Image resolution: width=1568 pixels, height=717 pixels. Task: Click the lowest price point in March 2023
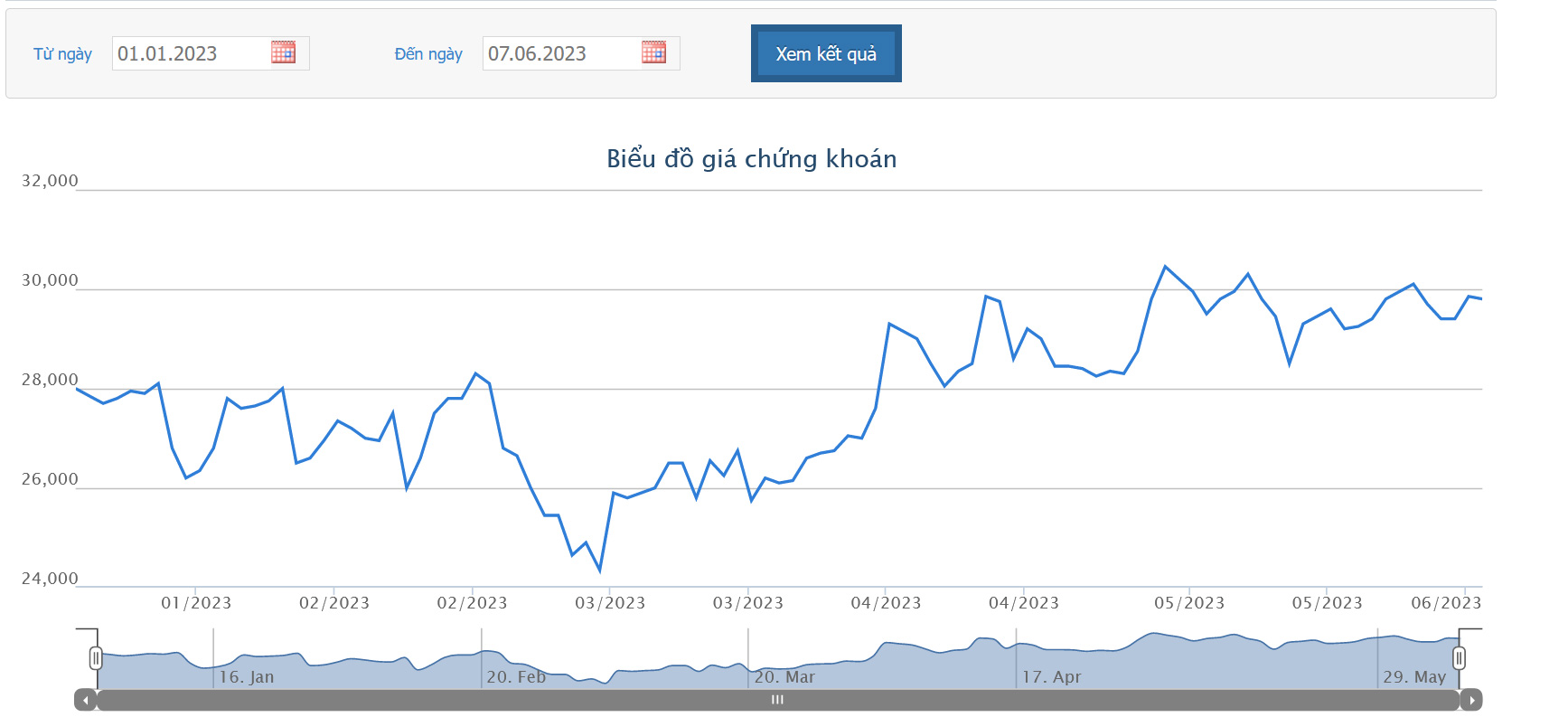(600, 571)
